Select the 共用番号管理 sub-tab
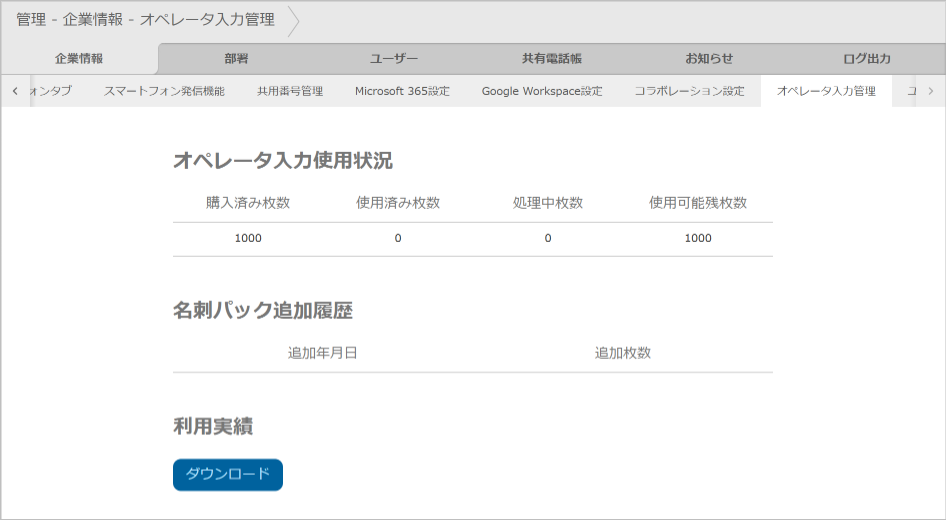The image size is (946, 520). click(290, 91)
